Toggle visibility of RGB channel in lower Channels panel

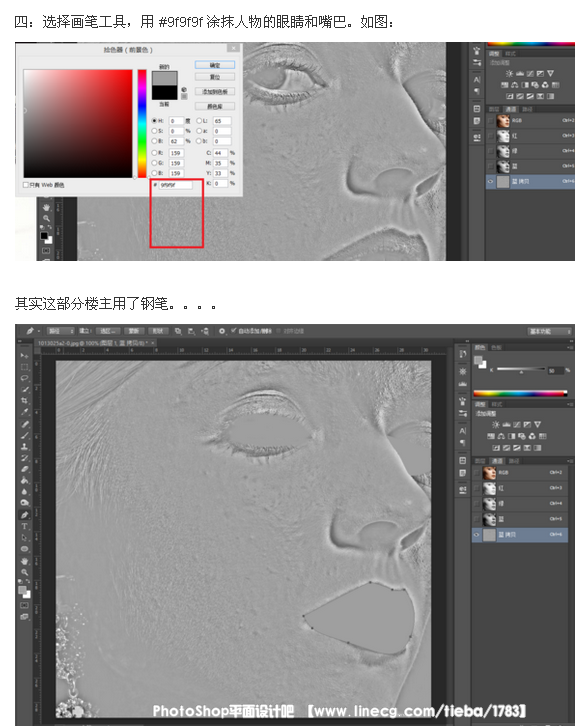click(476, 473)
